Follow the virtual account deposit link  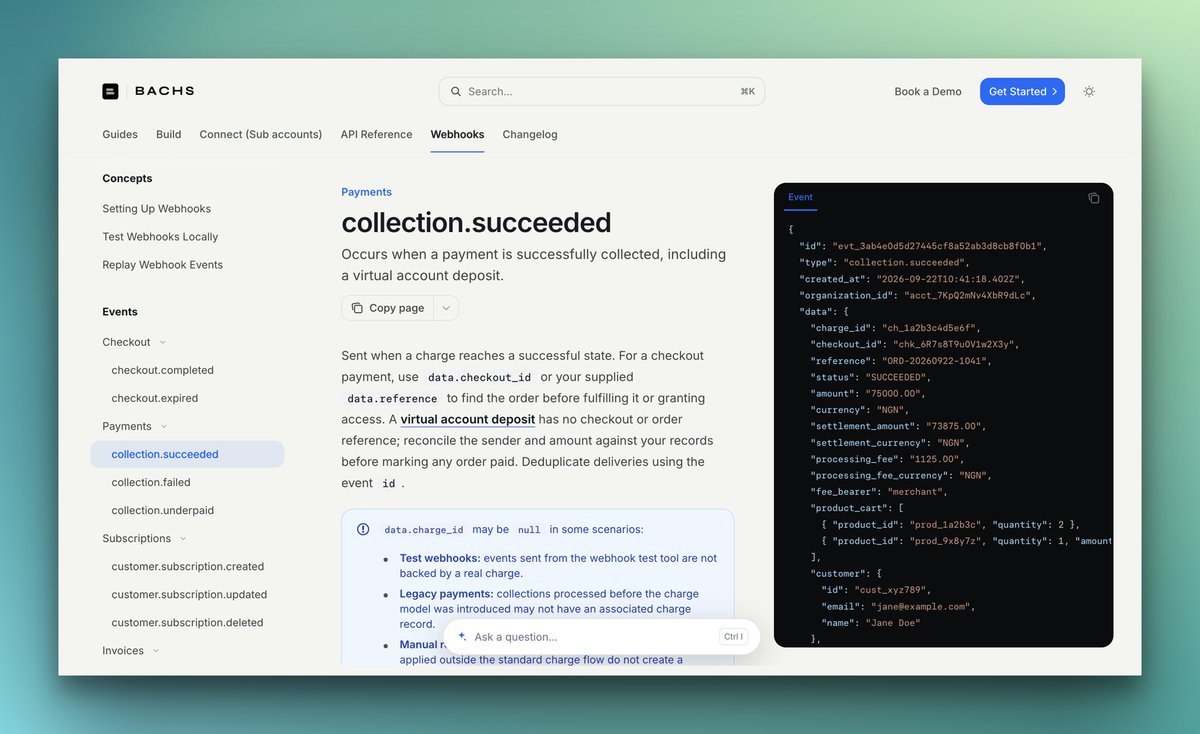[x=468, y=419]
